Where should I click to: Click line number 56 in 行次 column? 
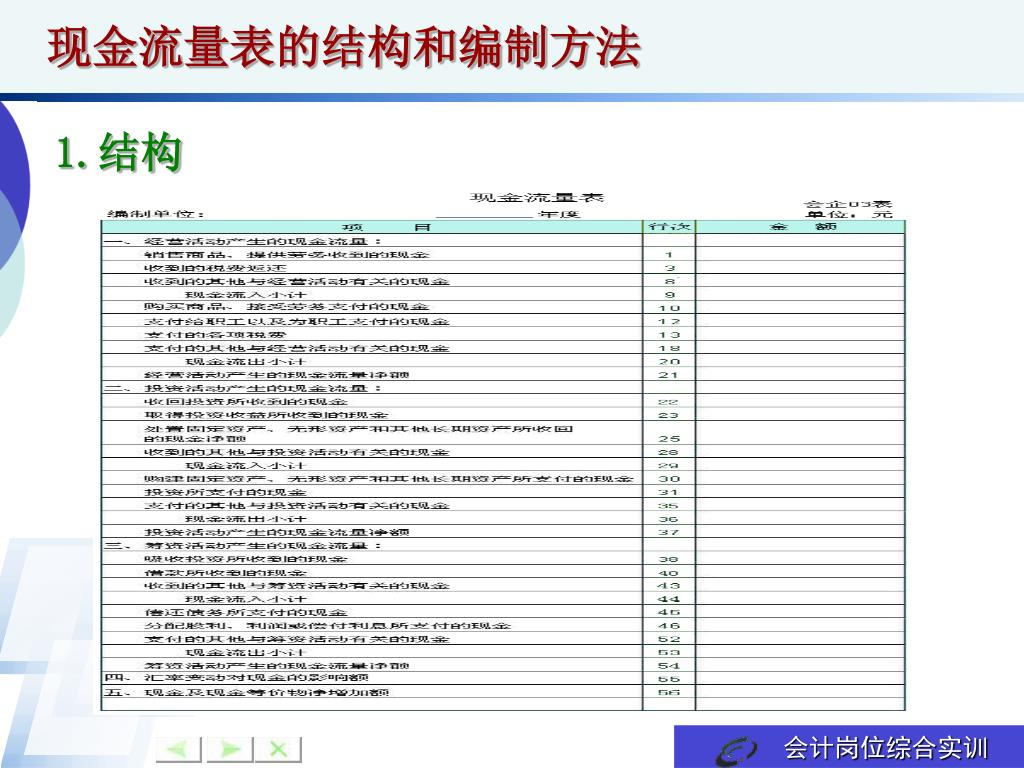(x=669, y=692)
